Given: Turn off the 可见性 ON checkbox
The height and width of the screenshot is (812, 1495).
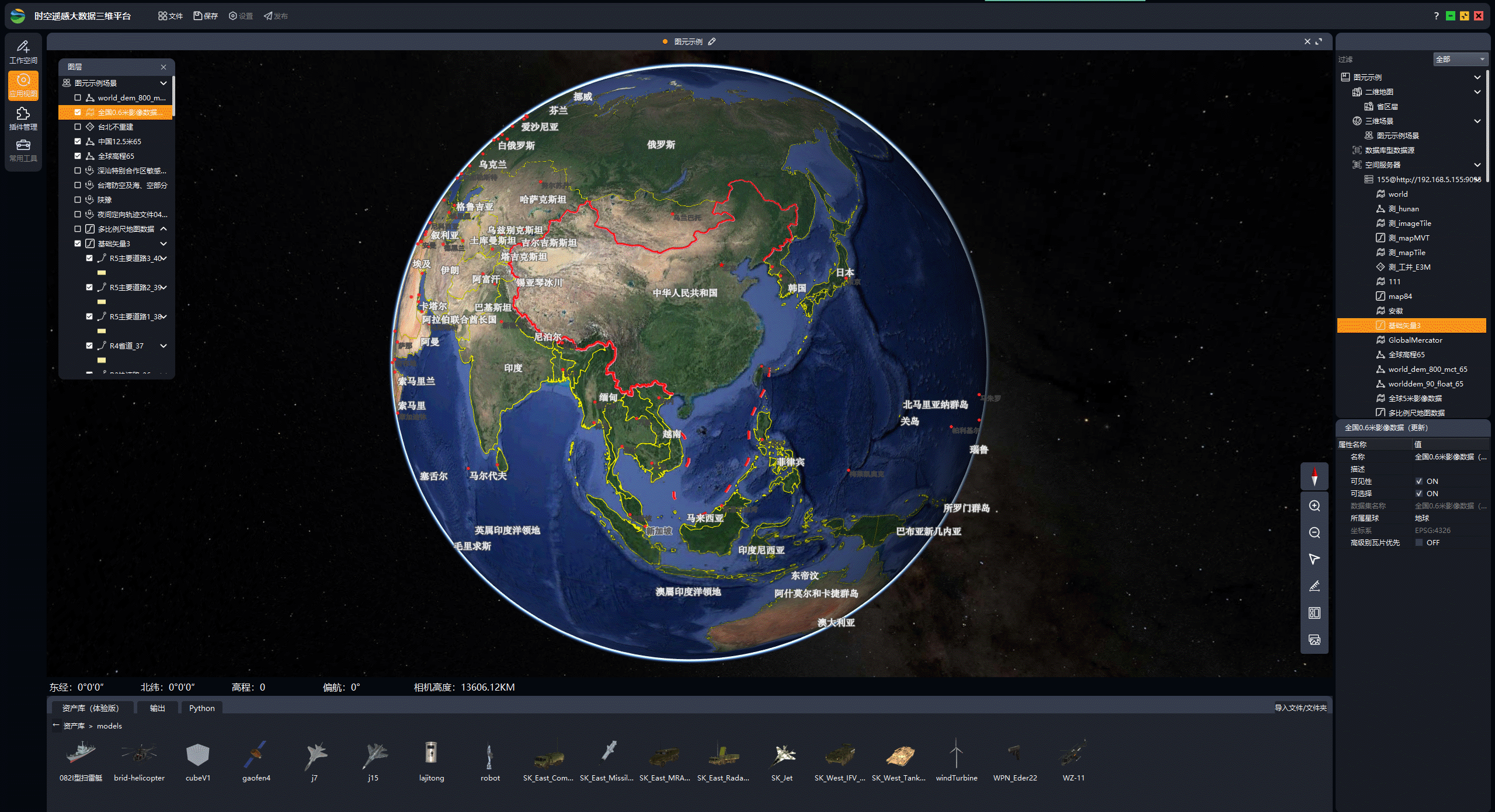Looking at the screenshot, I should click(x=1420, y=480).
